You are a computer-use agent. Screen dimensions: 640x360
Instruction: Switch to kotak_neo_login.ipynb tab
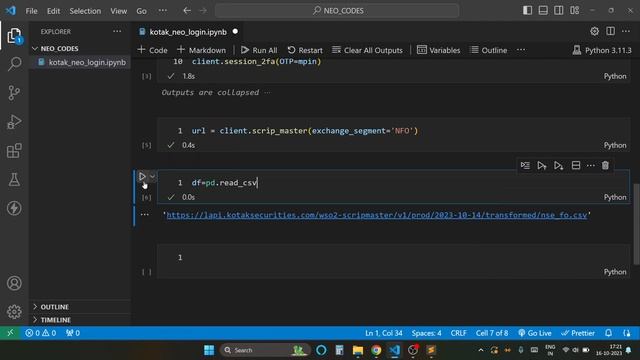pos(188,32)
